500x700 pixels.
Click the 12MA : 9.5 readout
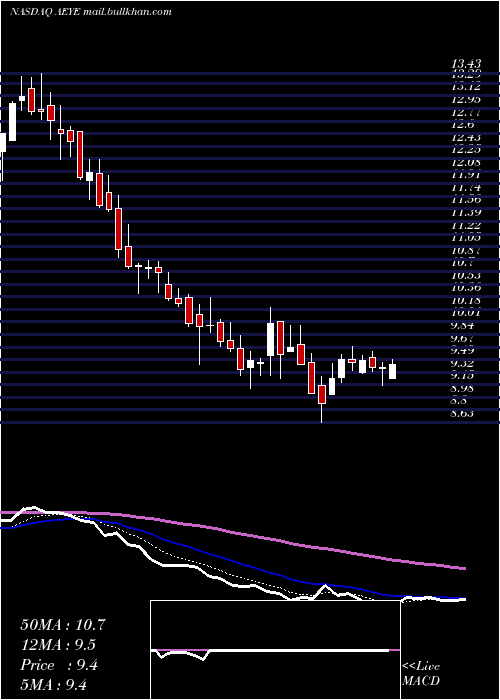[58, 646]
